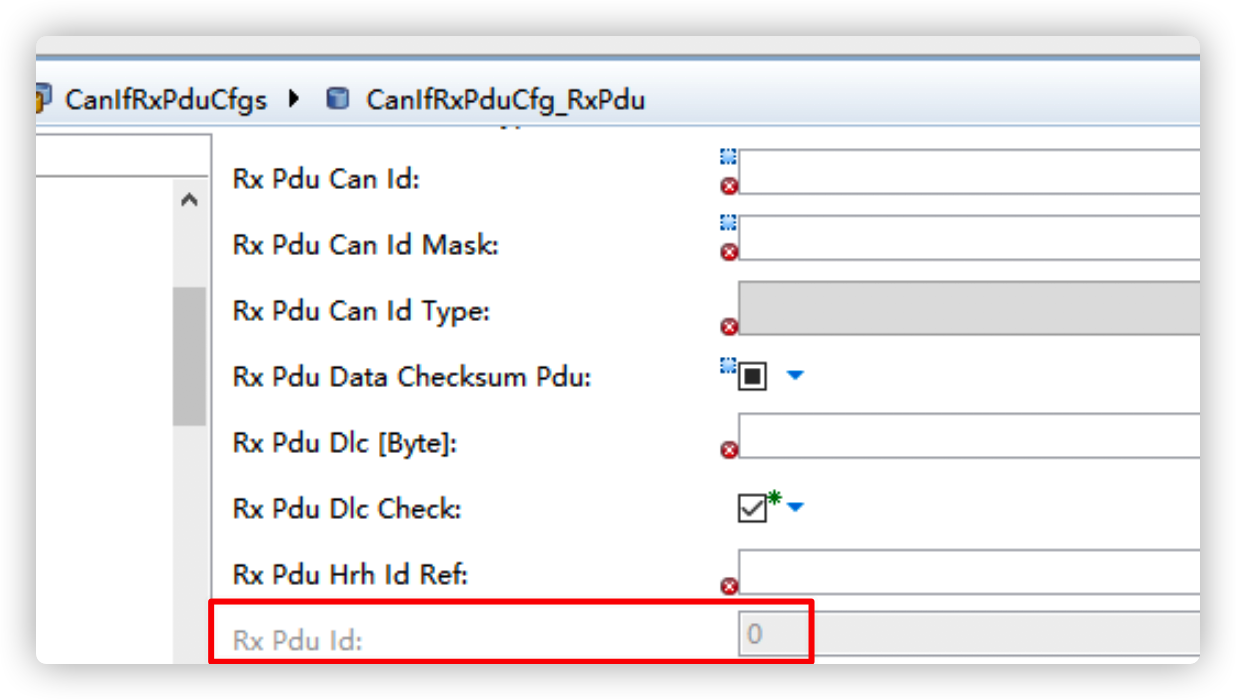Click the Rx Pdu Can Id input field

pos(970,172)
